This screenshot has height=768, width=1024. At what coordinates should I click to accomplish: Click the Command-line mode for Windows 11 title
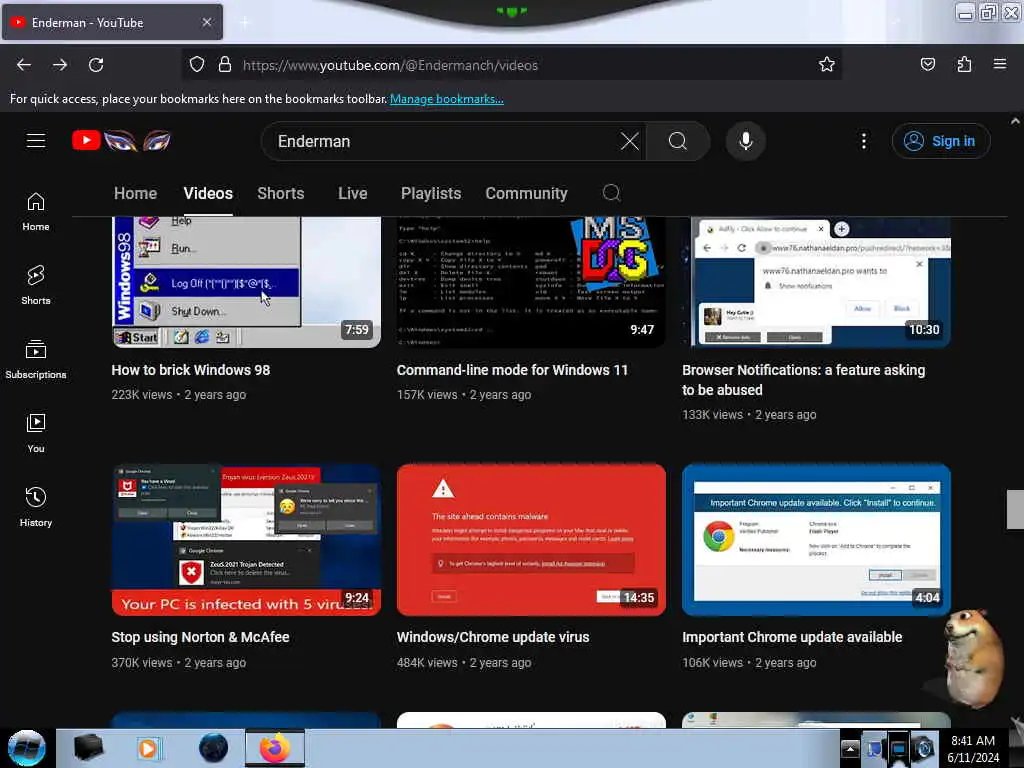point(512,370)
